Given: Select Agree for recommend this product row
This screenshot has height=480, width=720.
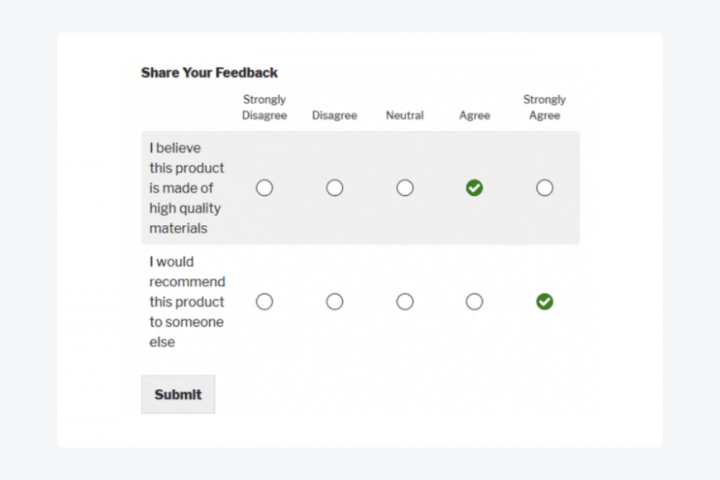Looking at the screenshot, I should click(x=474, y=302).
